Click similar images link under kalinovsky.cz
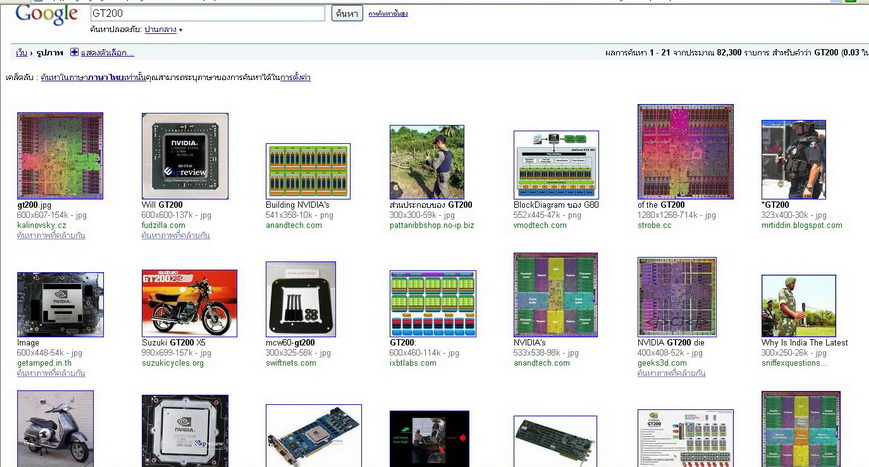The width and height of the screenshot is (869, 467). click(x=51, y=235)
